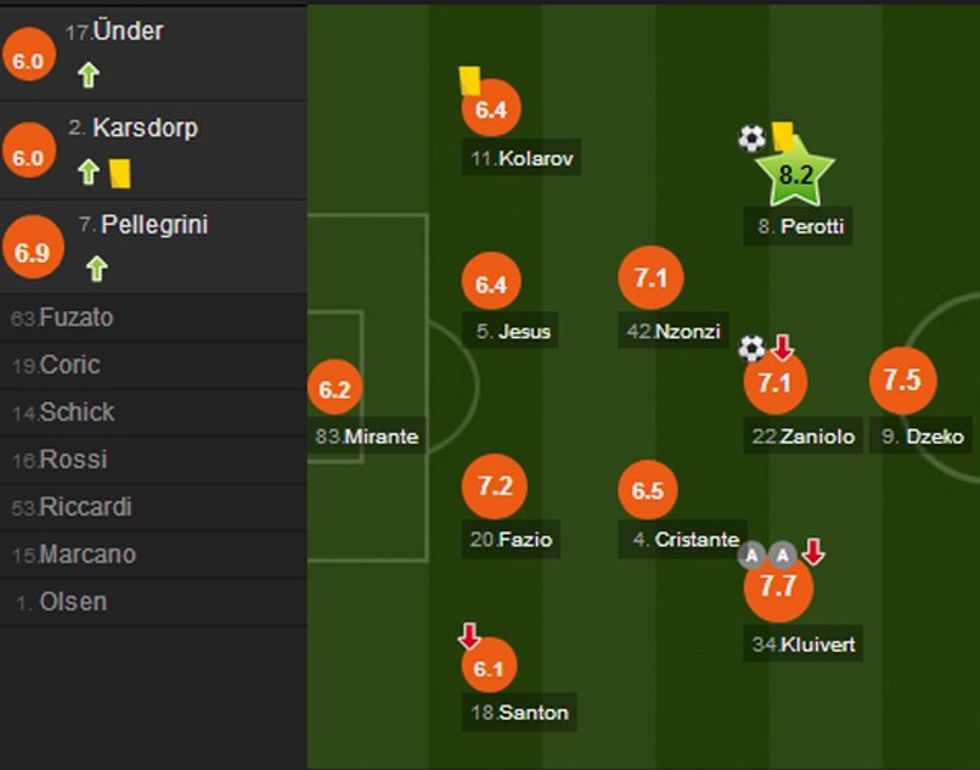Click the red substitution arrow above Kluivert
Screen dimensions: 980x770
click(814, 551)
